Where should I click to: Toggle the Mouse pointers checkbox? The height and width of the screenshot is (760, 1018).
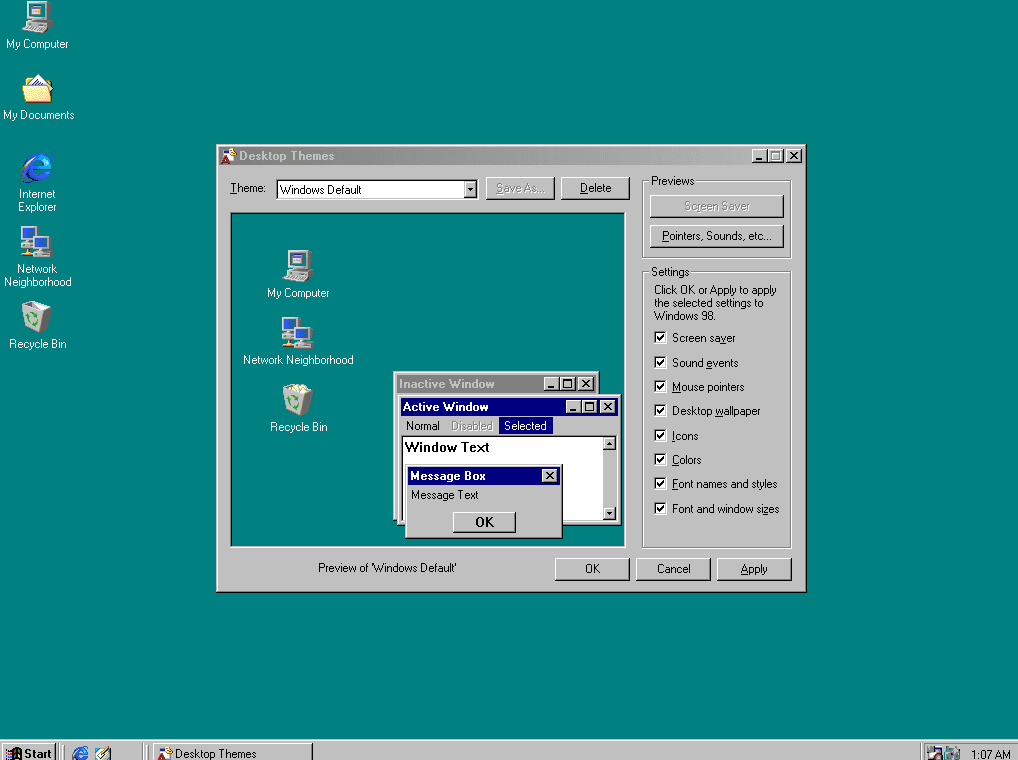point(660,387)
